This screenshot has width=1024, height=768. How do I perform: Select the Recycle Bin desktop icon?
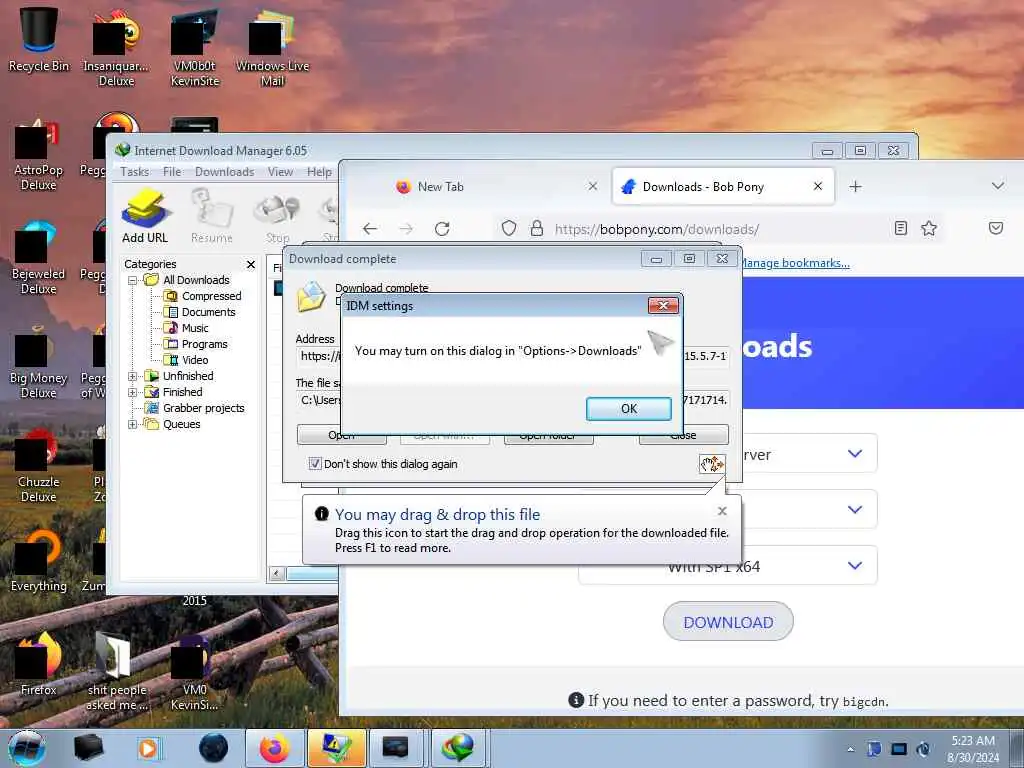(39, 39)
